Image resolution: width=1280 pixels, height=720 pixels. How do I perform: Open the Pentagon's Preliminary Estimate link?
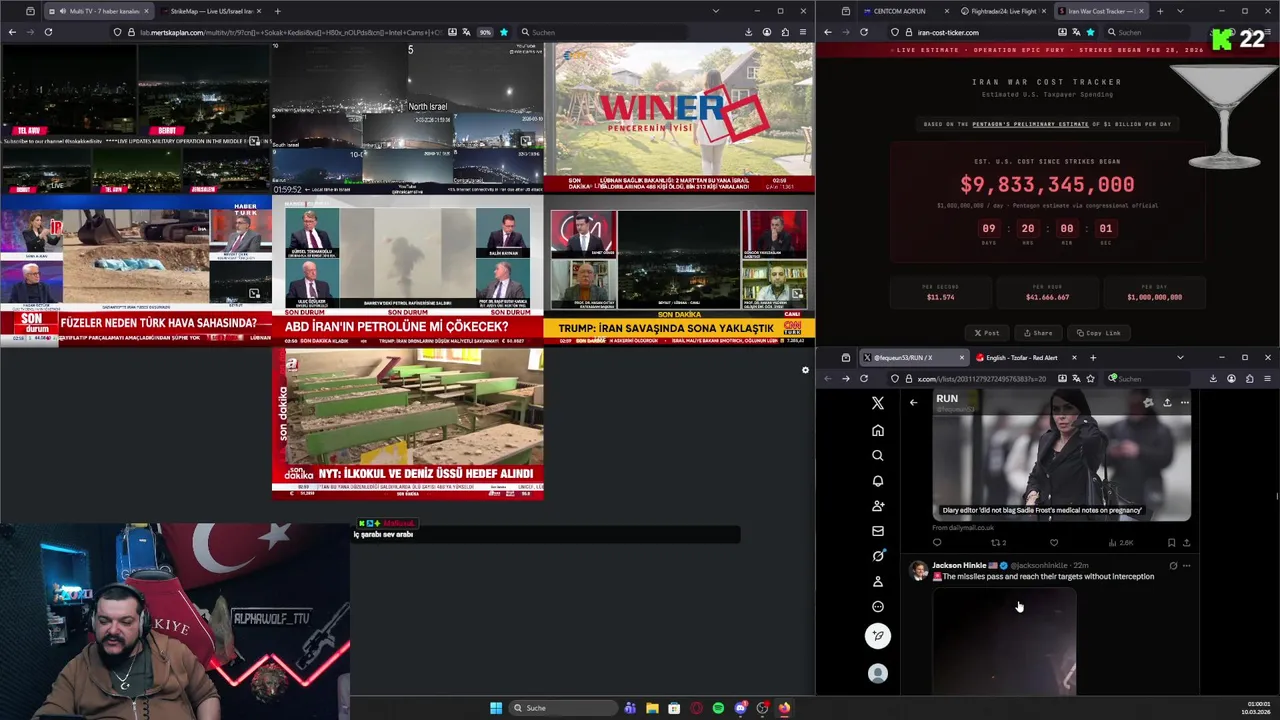pyautogui.click(x=1030, y=124)
